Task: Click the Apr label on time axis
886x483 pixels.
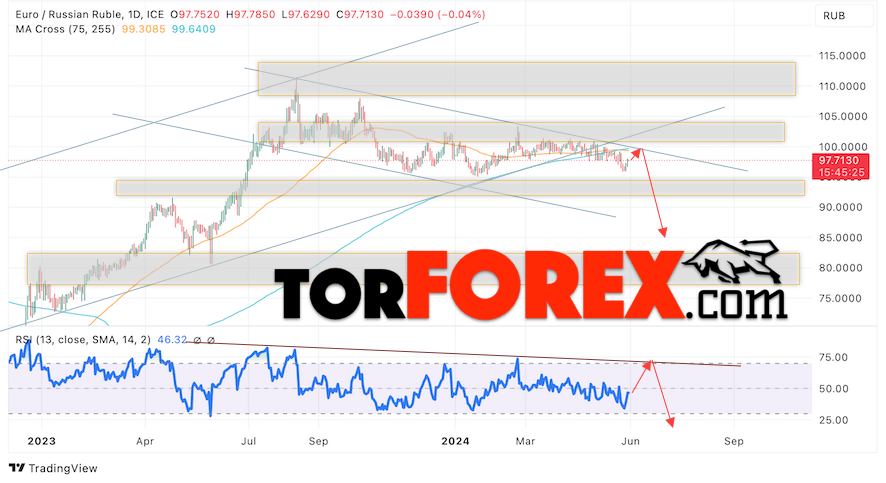Action: [145, 441]
